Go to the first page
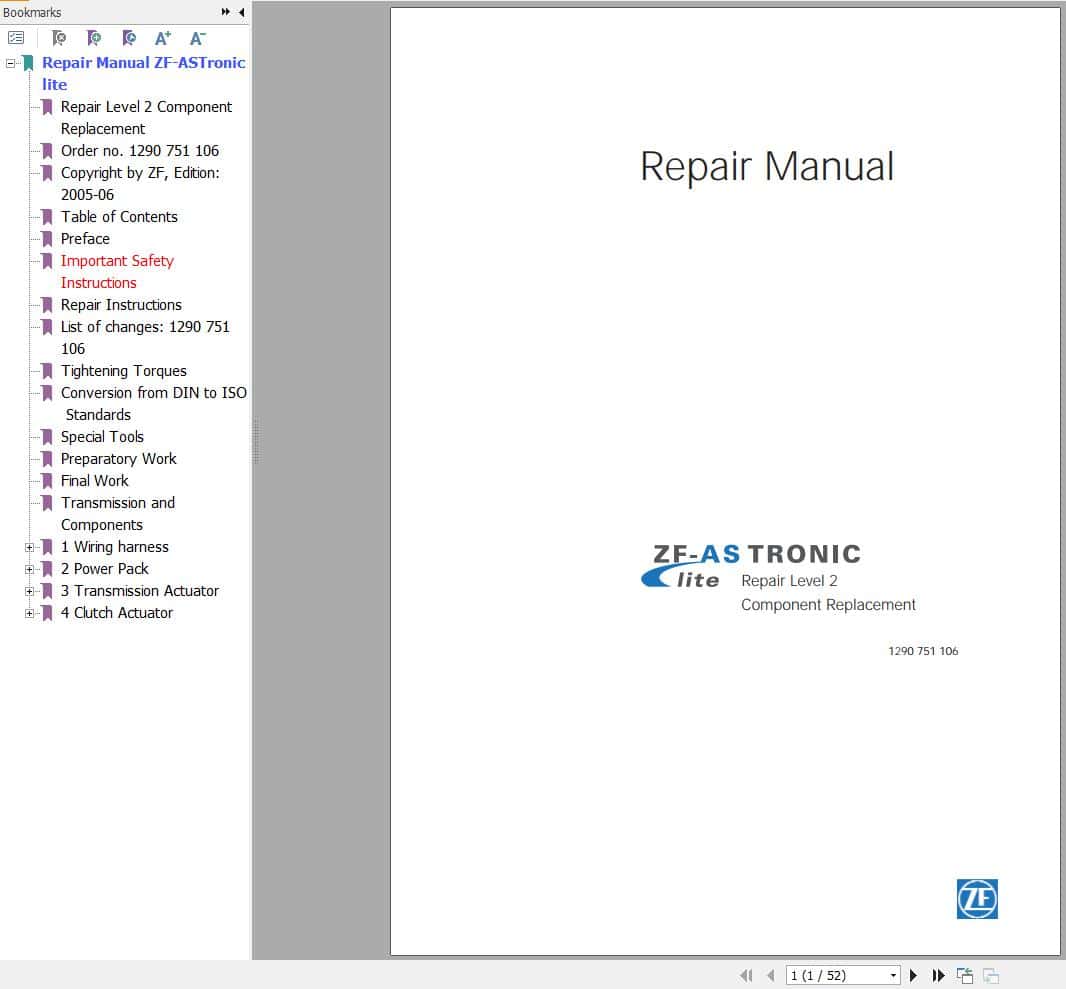 click(746, 975)
